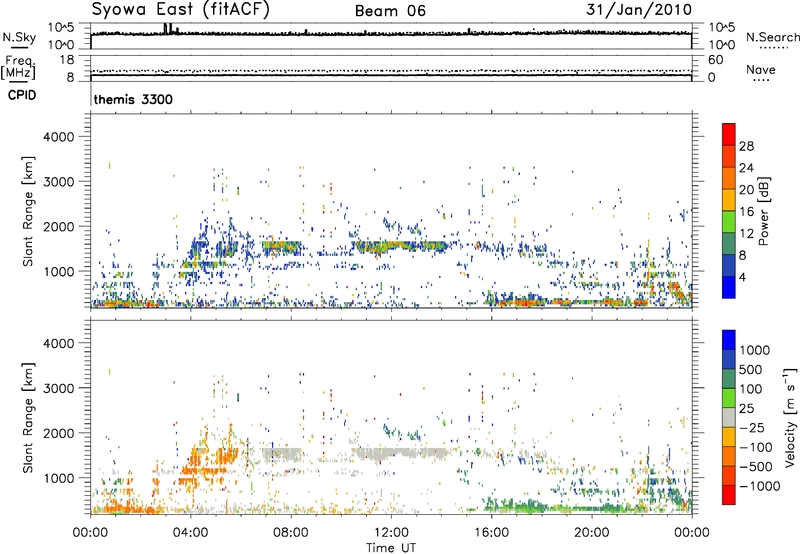This screenshot has width=800, height=554.
Task: Click the '24' power colorbar label
Action: click(746, 168)
